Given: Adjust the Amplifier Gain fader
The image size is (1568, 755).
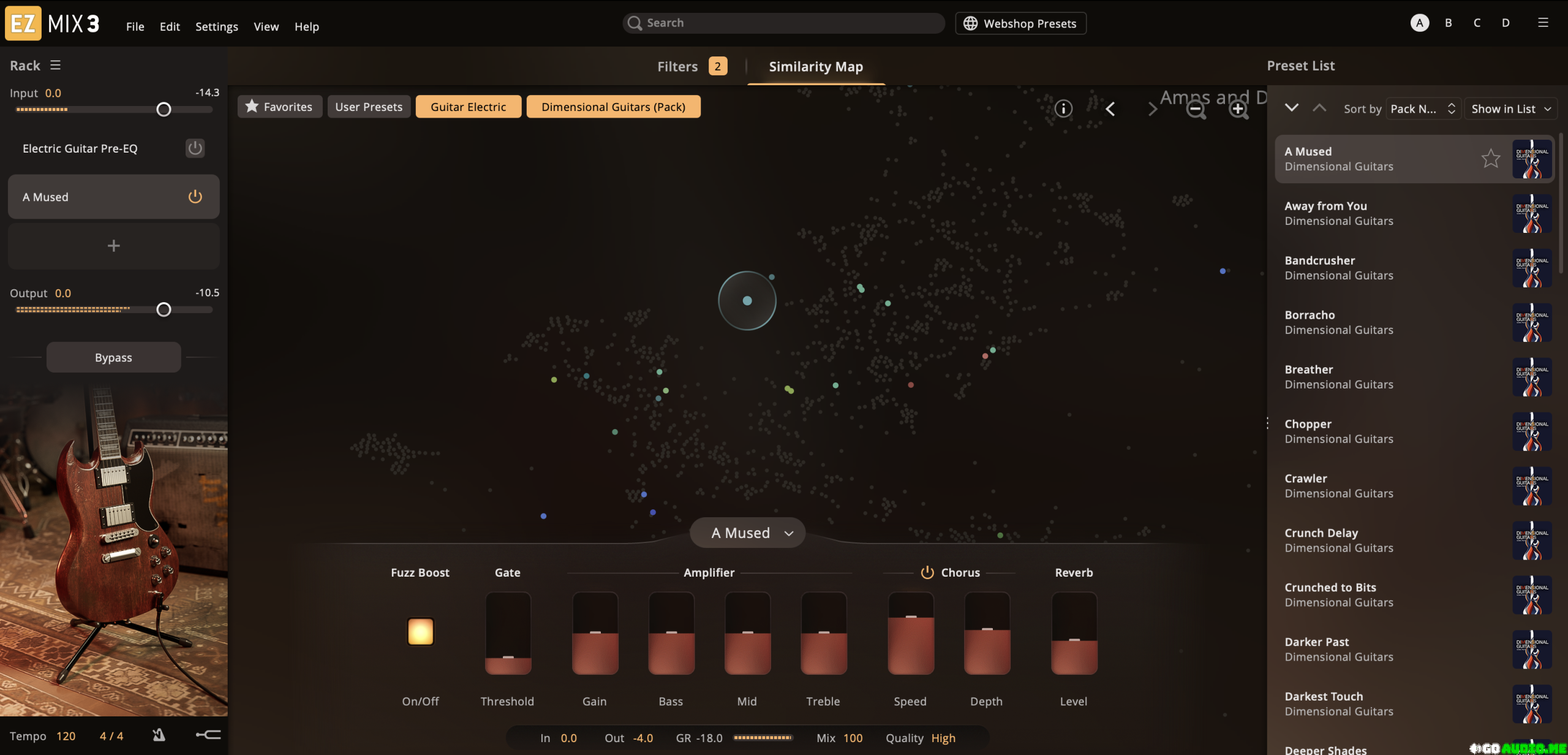Looking at the screenshot, I should (595, 633).
